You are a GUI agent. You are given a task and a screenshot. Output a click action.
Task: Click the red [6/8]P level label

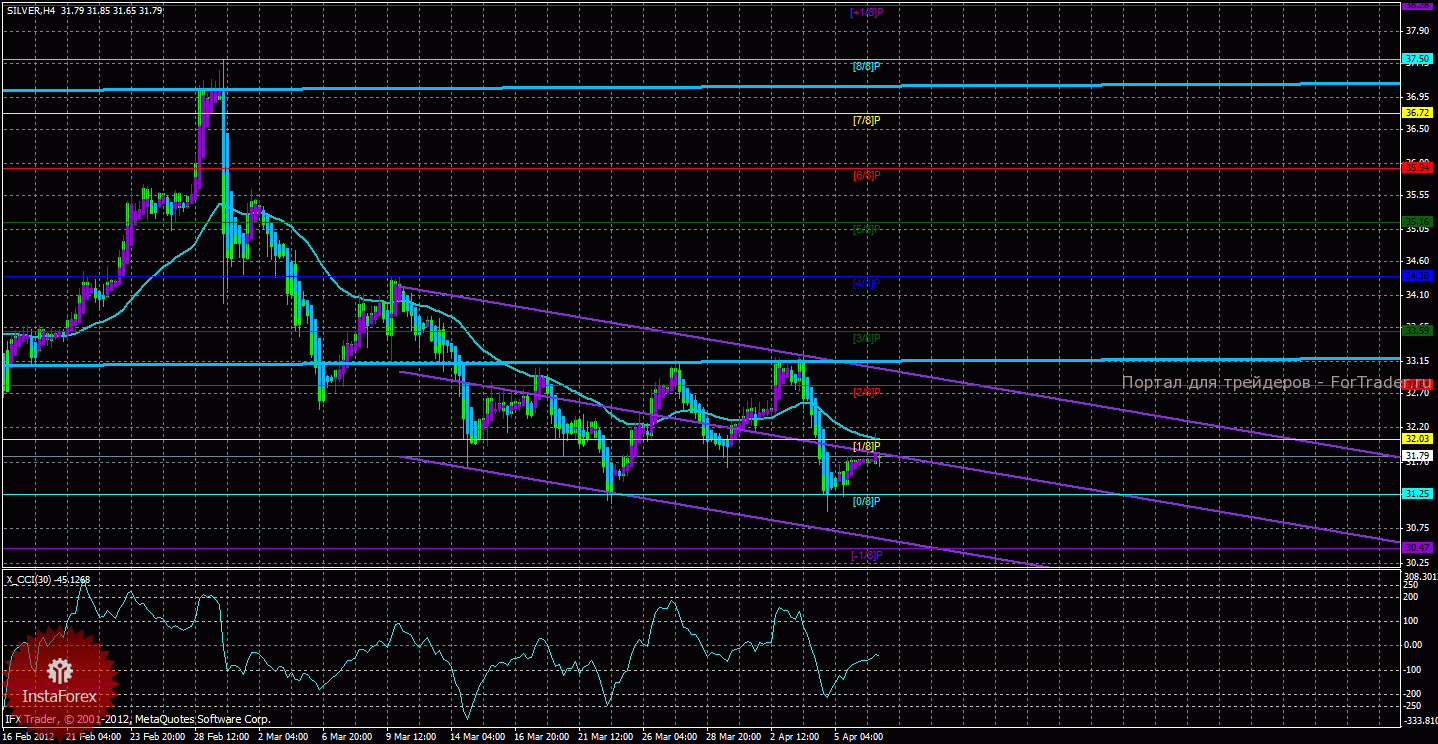pyautogui.click(x=866, y=175)
